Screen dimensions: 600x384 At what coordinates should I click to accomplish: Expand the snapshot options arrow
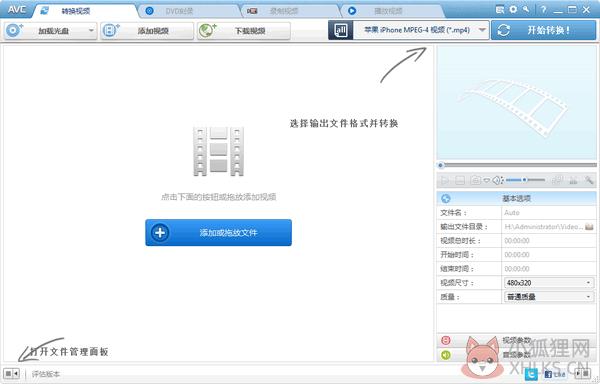(x=486, y=181)
